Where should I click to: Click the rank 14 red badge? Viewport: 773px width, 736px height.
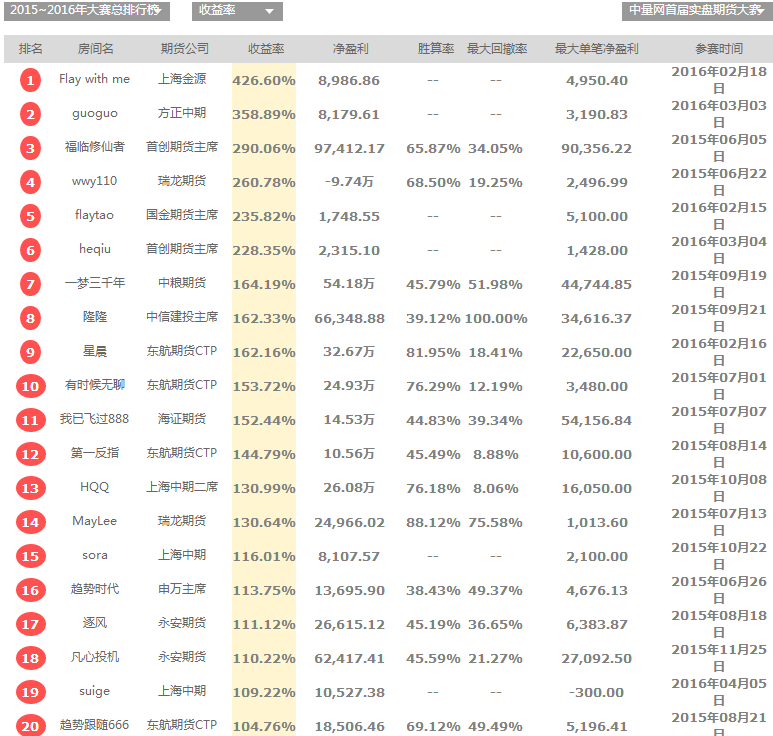point(30,523)
